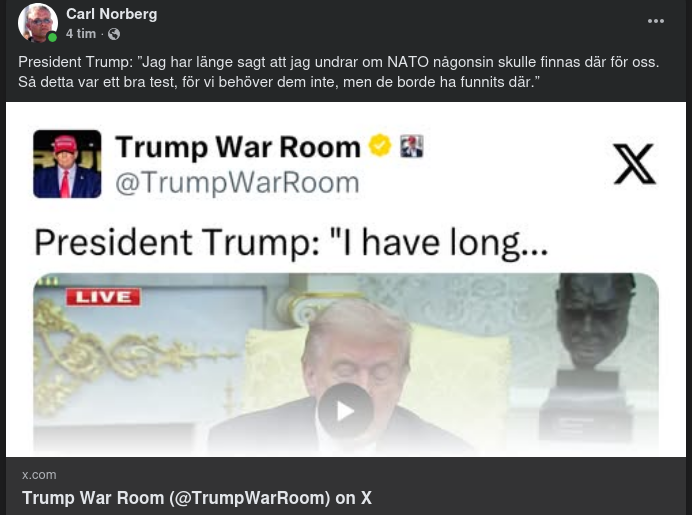The height and width of the screenshot is (515, 692).
Task: Click the Swedish post text about NATO
Action: click(x=338, y=72)
